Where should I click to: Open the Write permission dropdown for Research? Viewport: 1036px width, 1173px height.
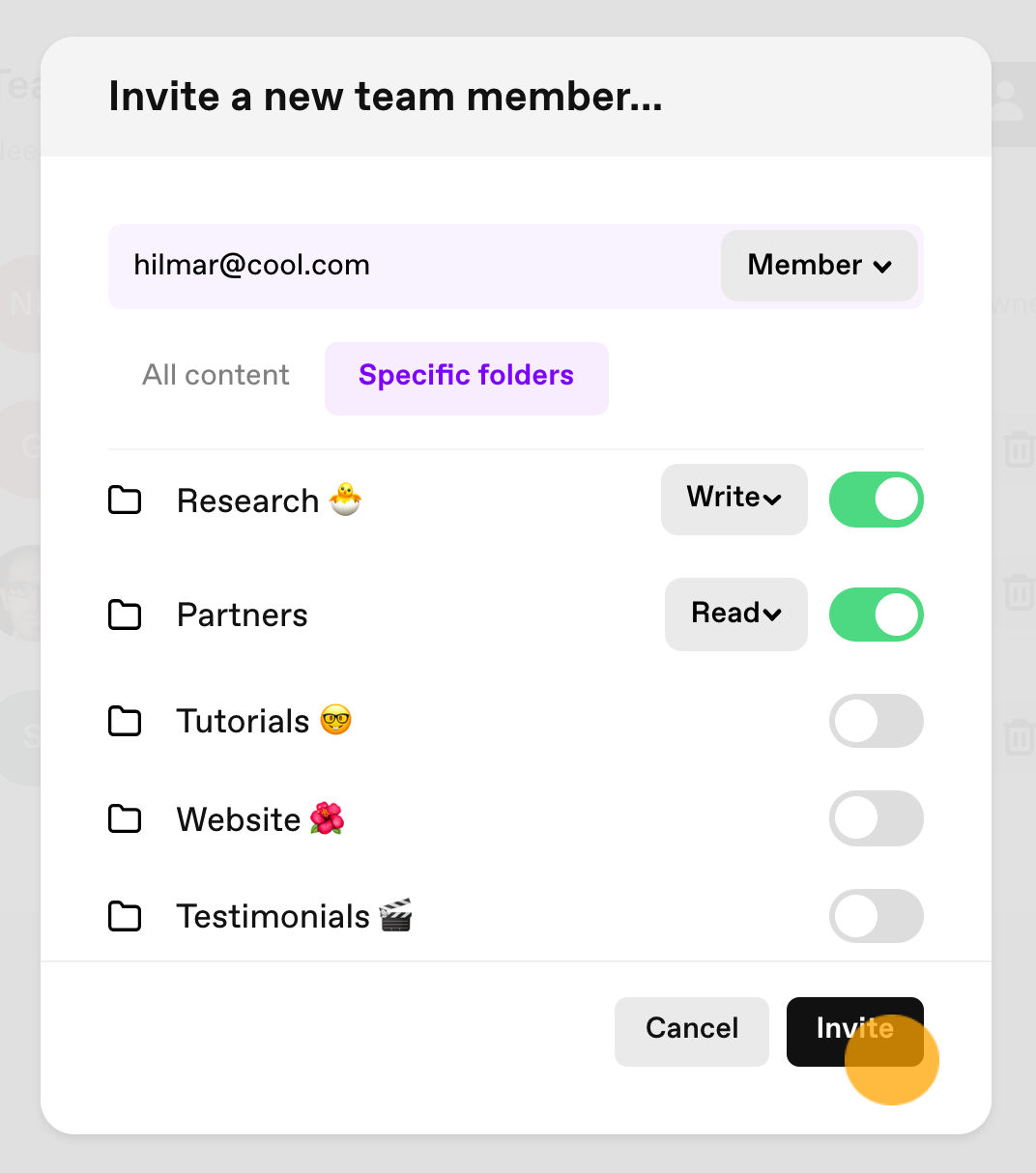[x=734, y=499]
